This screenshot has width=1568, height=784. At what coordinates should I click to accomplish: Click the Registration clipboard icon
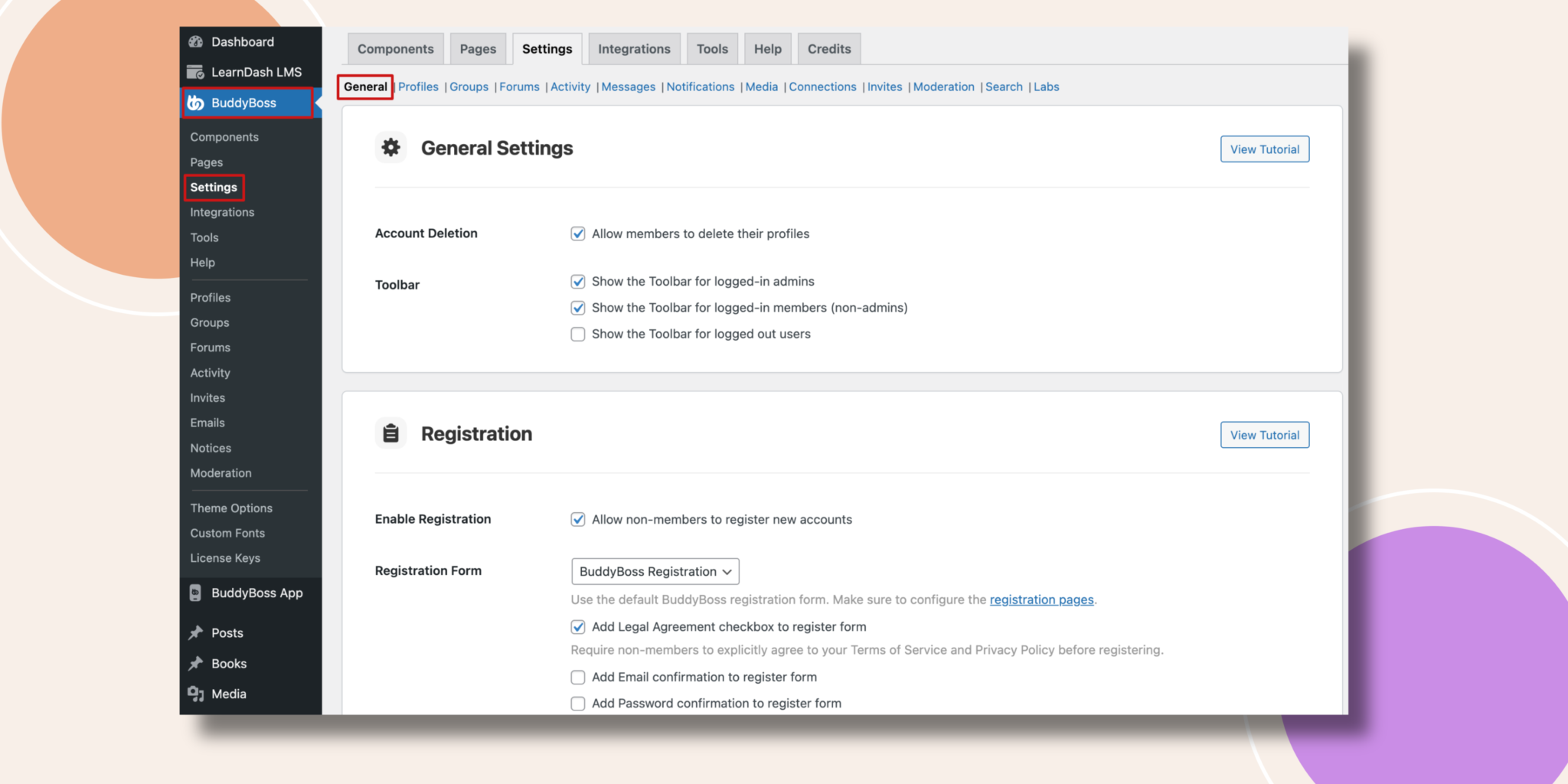pyautogui.click(x=390, y=433)
